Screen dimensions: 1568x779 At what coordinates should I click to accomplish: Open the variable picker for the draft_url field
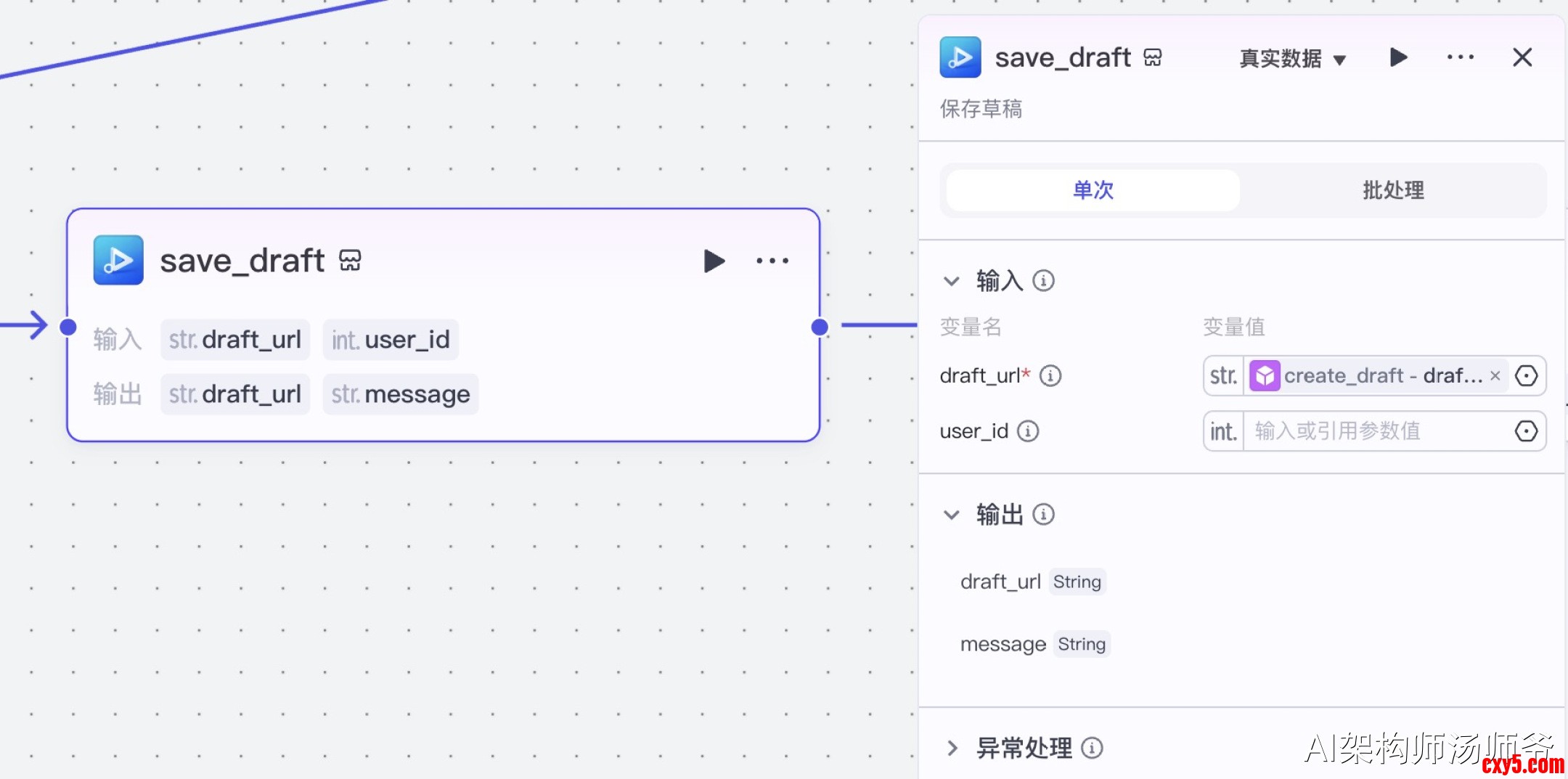tap(1526, 375)
